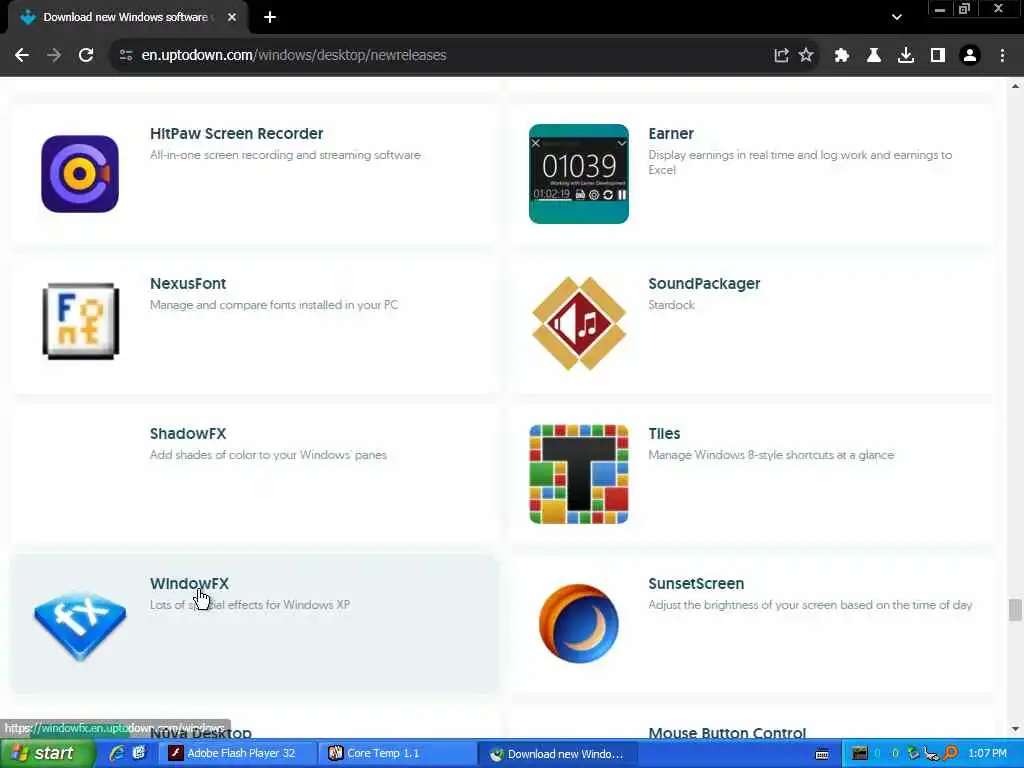Screen dimensions: 1024x768
Task: Bookmark this page with the star icon
Action: click(x=807, y=56)
